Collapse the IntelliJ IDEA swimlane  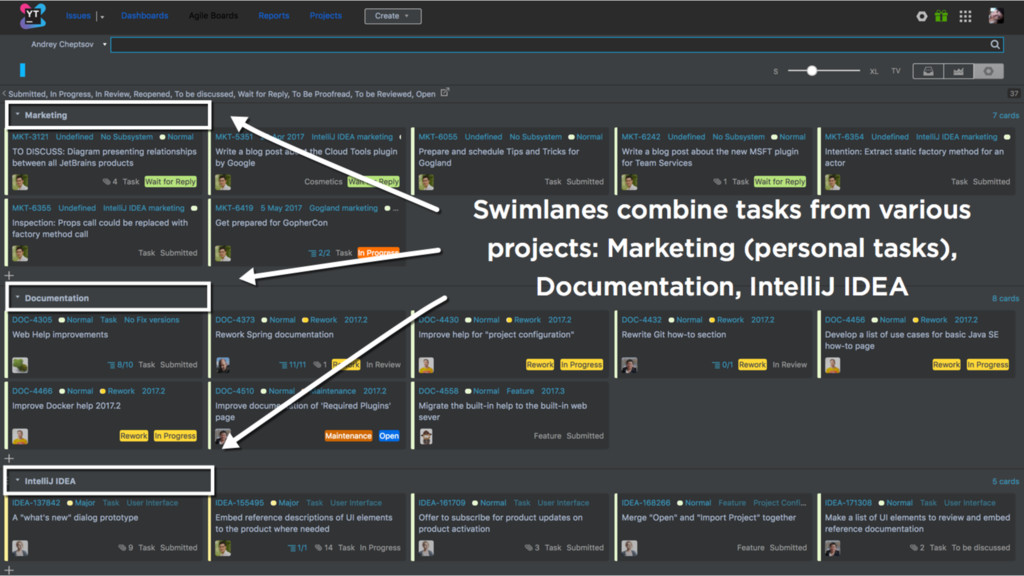[18, 480]
